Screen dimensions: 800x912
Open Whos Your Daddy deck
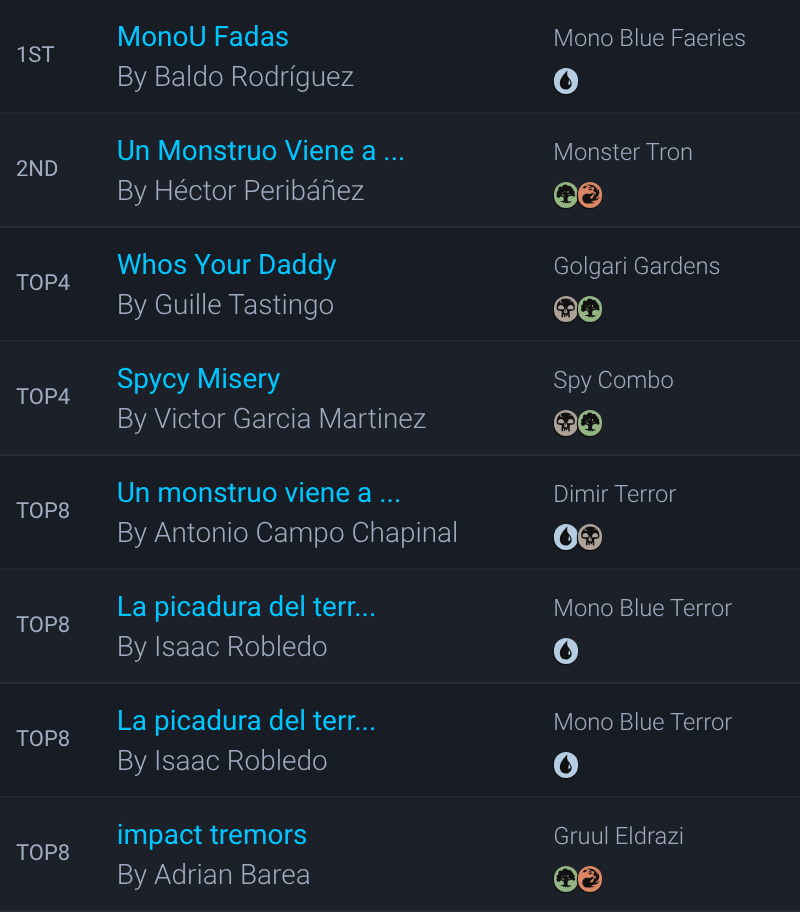[x=226, y=265]
